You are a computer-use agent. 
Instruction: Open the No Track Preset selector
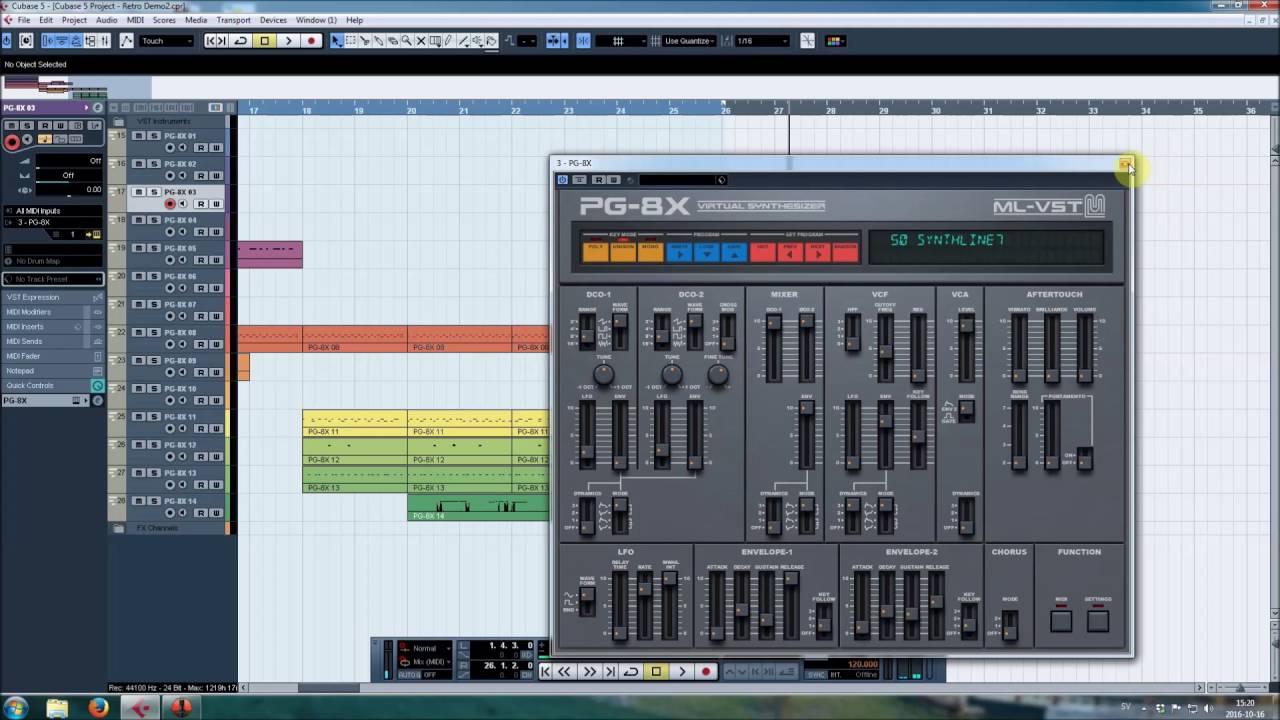pos(52,279)
